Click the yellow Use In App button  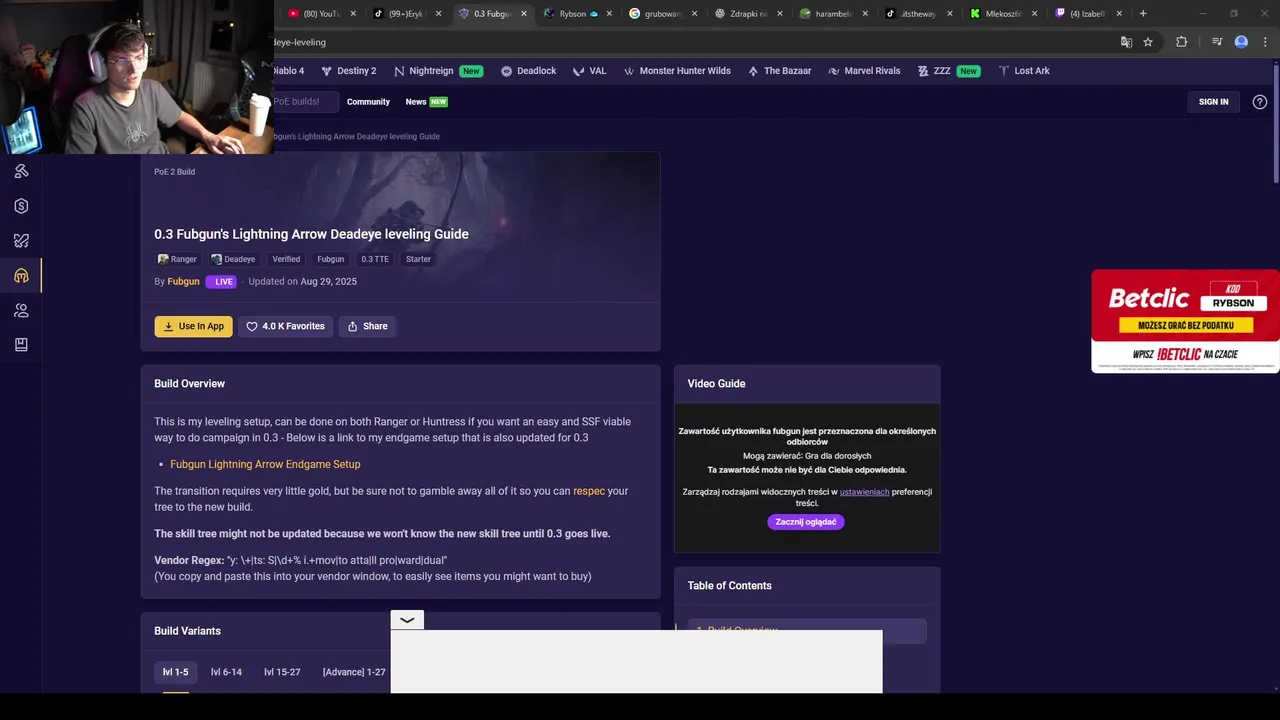pyautogui.click(x=193, y=326)
